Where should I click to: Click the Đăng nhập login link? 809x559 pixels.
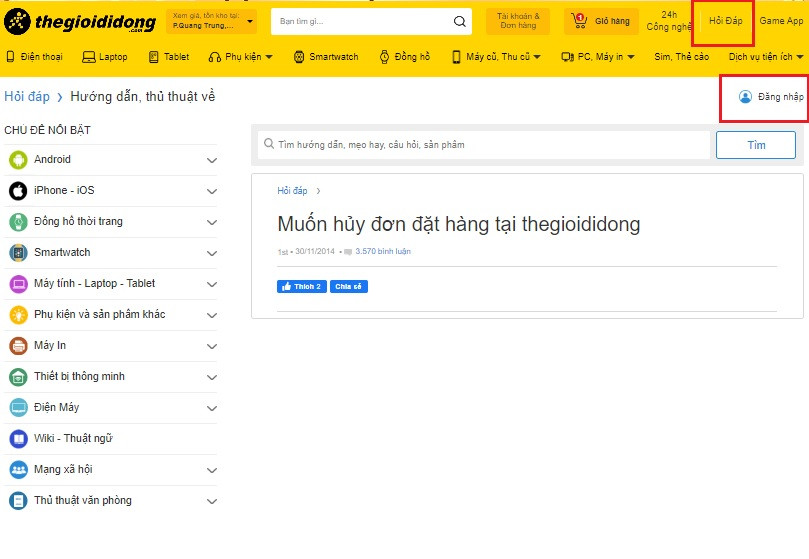(x=780, y=97)
